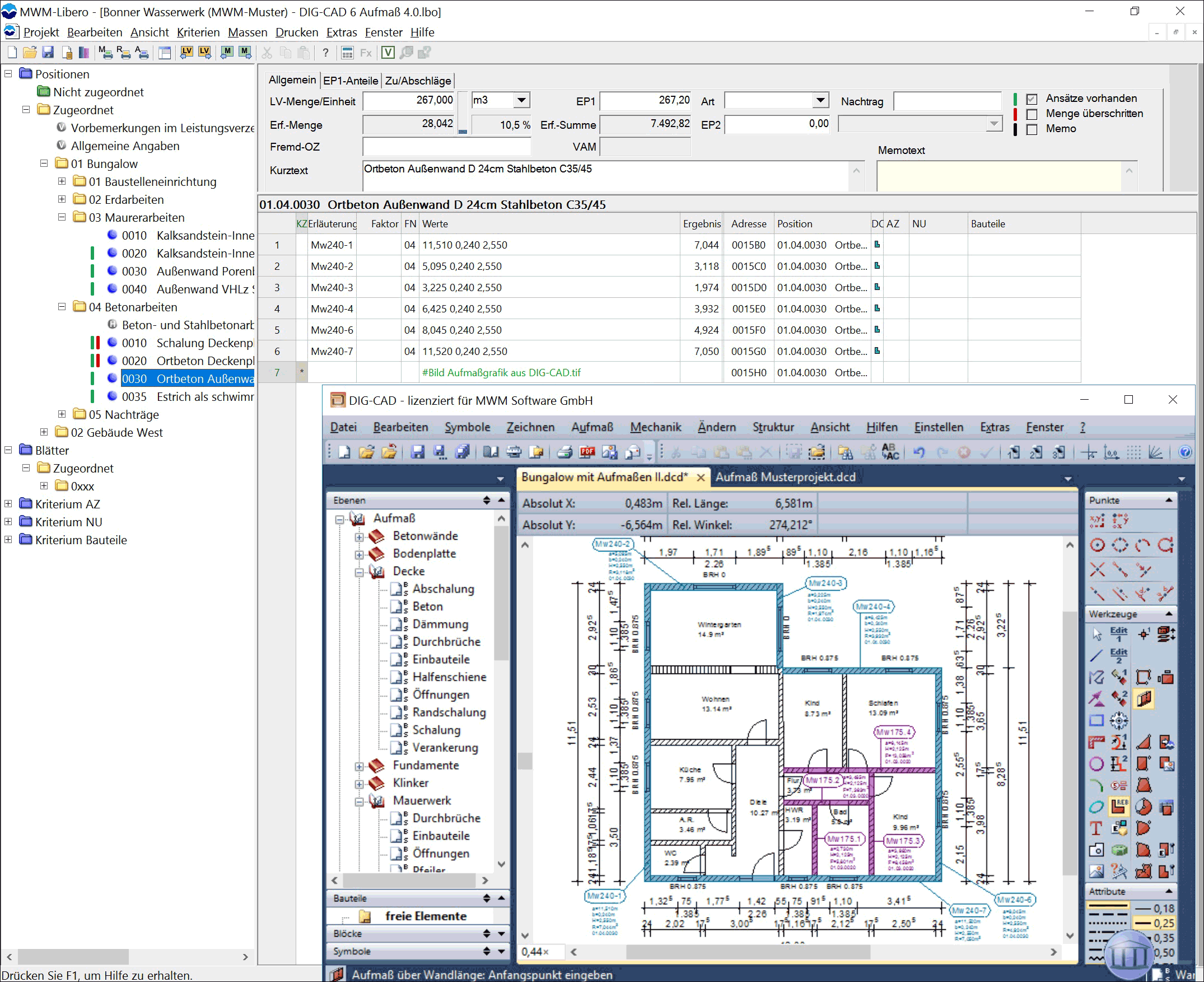Expand the Blöcke panel in DIG-CAD
Screen dimensions: 1204x982
tap(501, 933)
